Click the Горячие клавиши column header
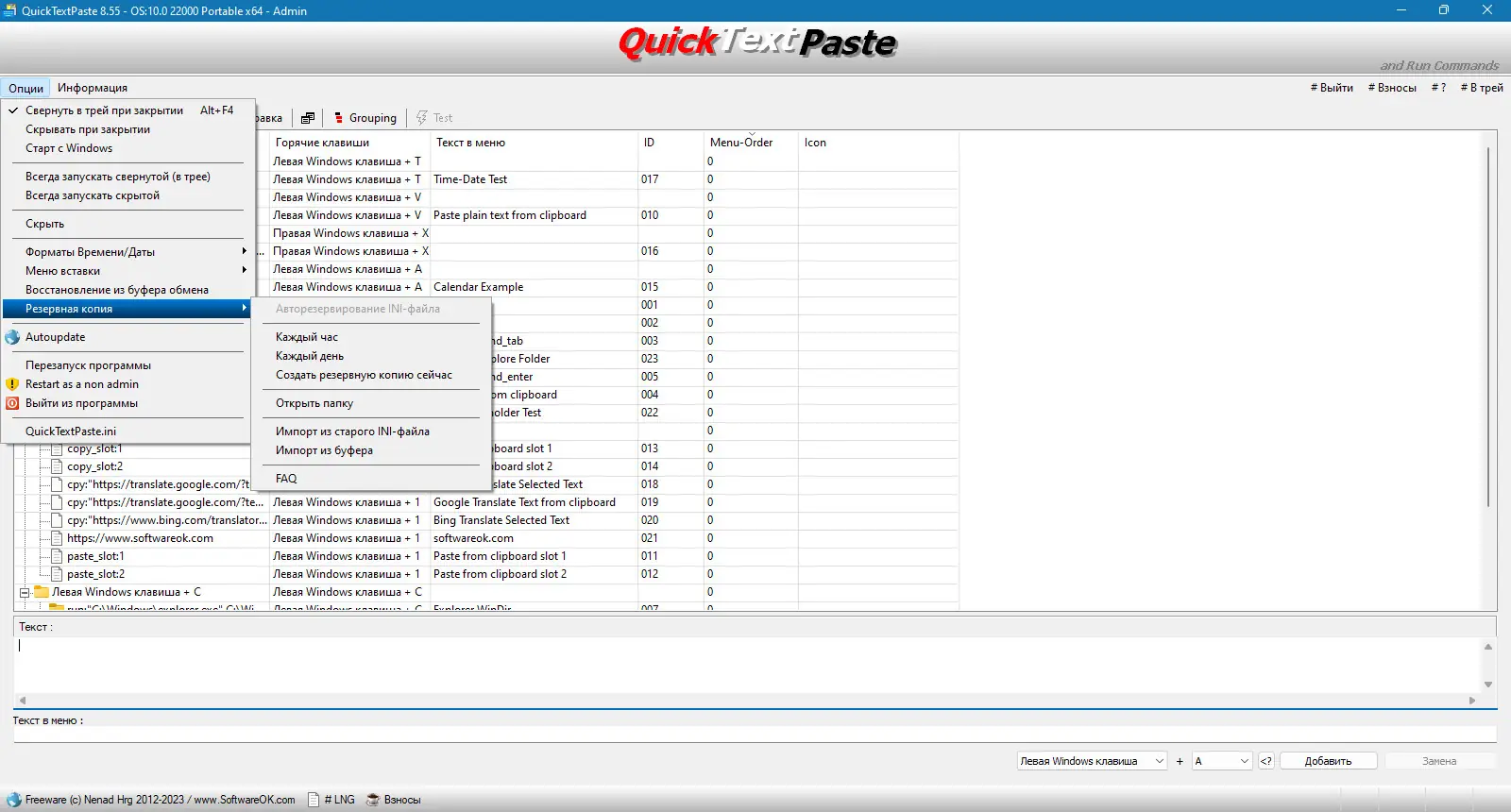The height and width of the screenshot is (812, 1511). (349, 143)
